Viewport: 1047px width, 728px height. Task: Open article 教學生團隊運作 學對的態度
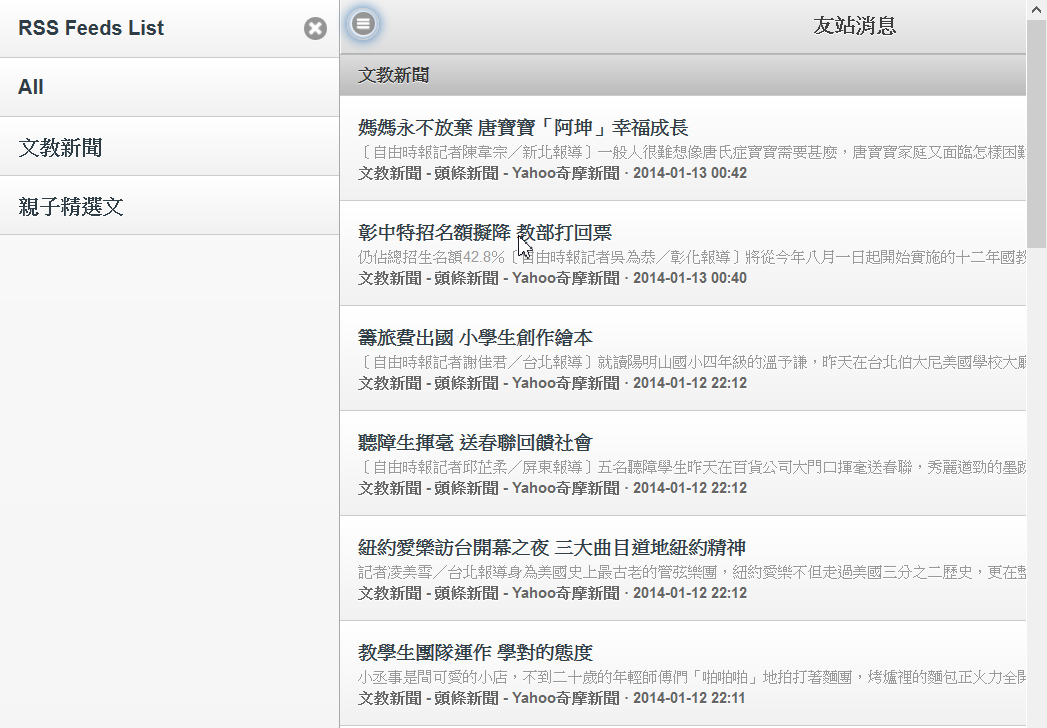pos(475,653)
